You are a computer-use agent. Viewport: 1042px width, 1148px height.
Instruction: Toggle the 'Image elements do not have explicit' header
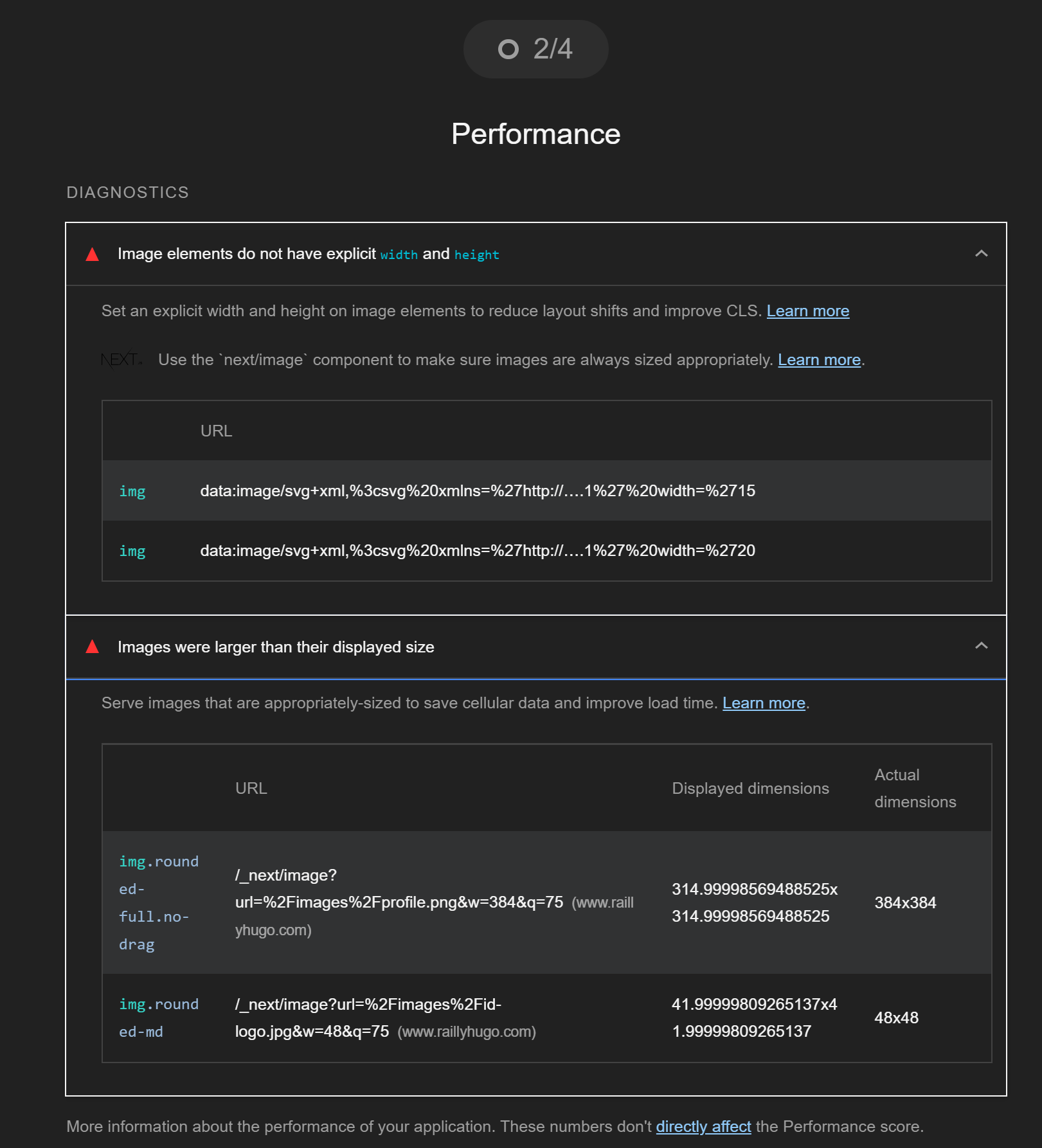309,255
